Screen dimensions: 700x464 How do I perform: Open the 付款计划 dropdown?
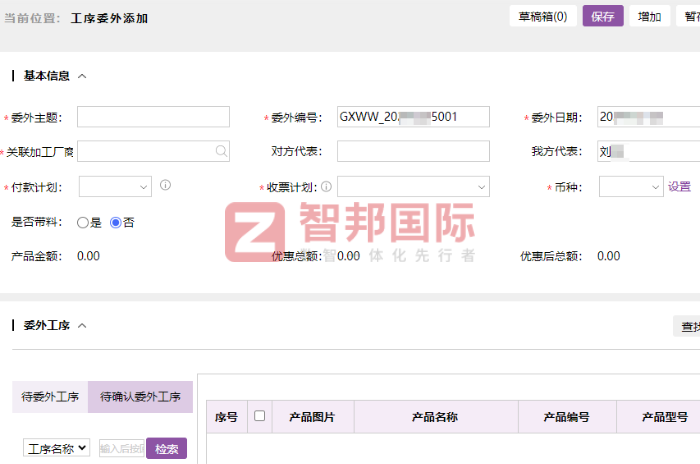(x=115, y=186)
